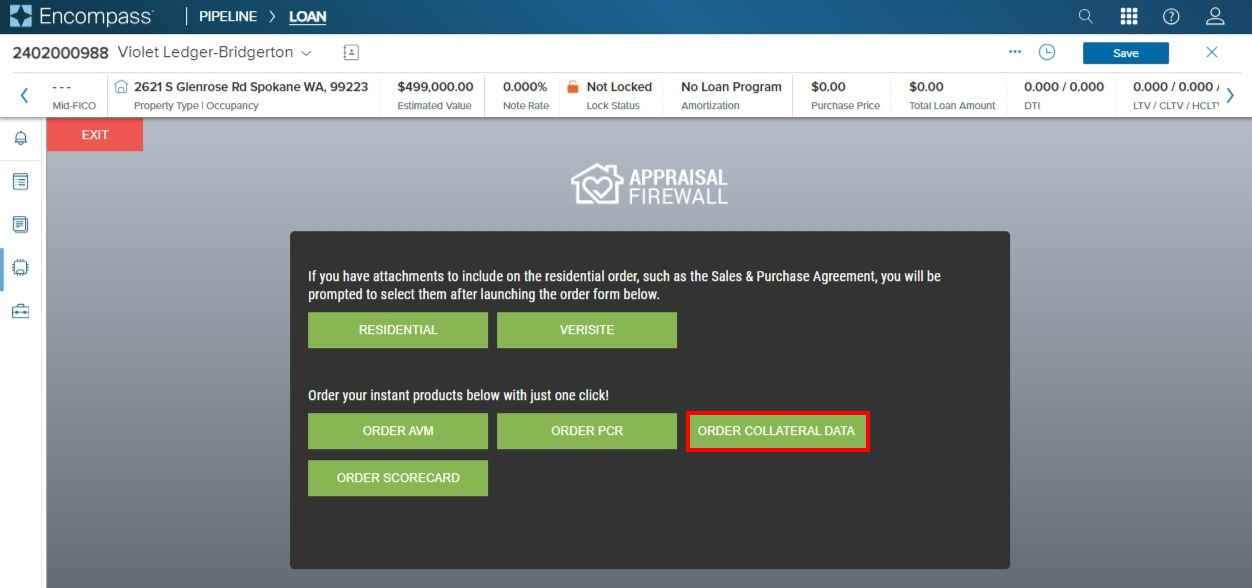
Task: Click address 2621 S Glenrose Rd Spokane
Action: [251, 87]
